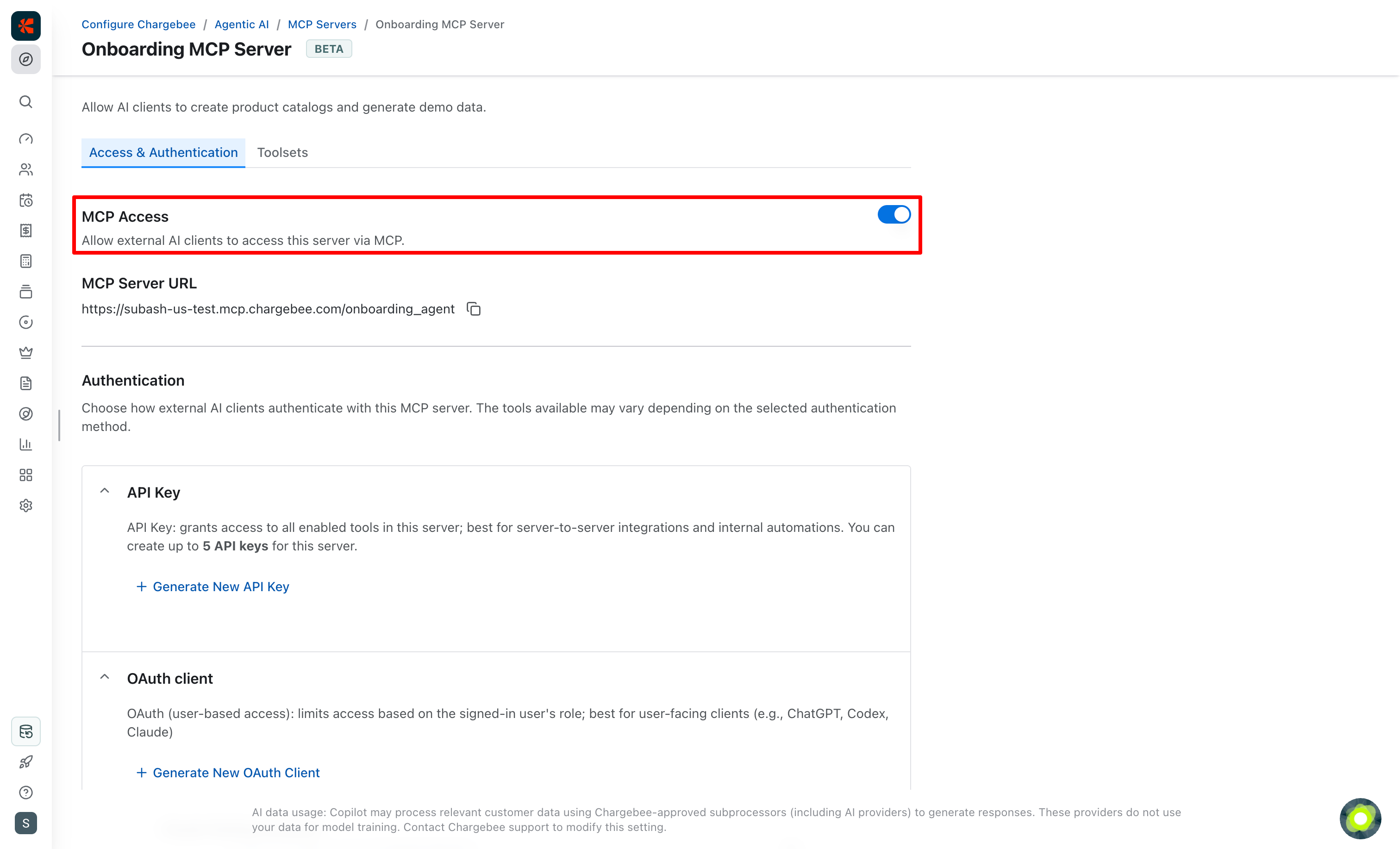Open the dollar receipt invoices icon

[25, 230]
